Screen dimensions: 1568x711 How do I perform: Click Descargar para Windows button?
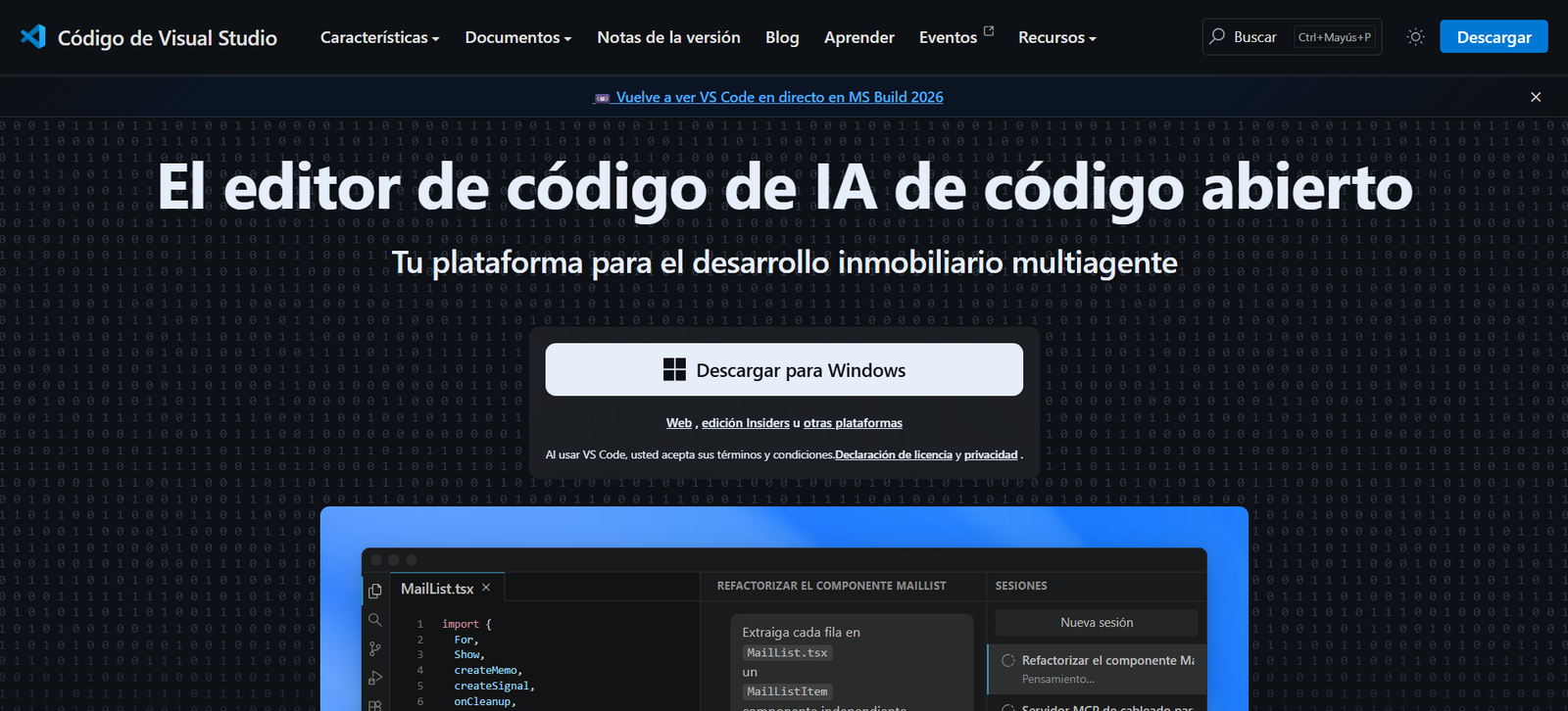click(784, 369)
